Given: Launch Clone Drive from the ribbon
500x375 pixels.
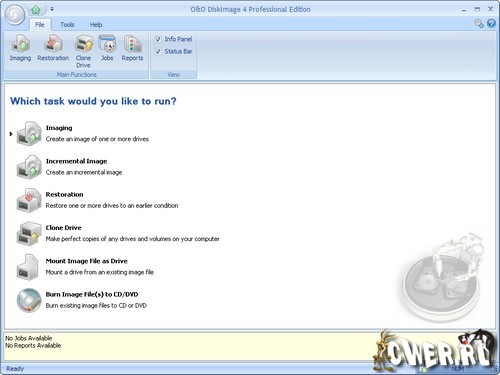Looking at the screenshot, I should [x=83, y=52].
